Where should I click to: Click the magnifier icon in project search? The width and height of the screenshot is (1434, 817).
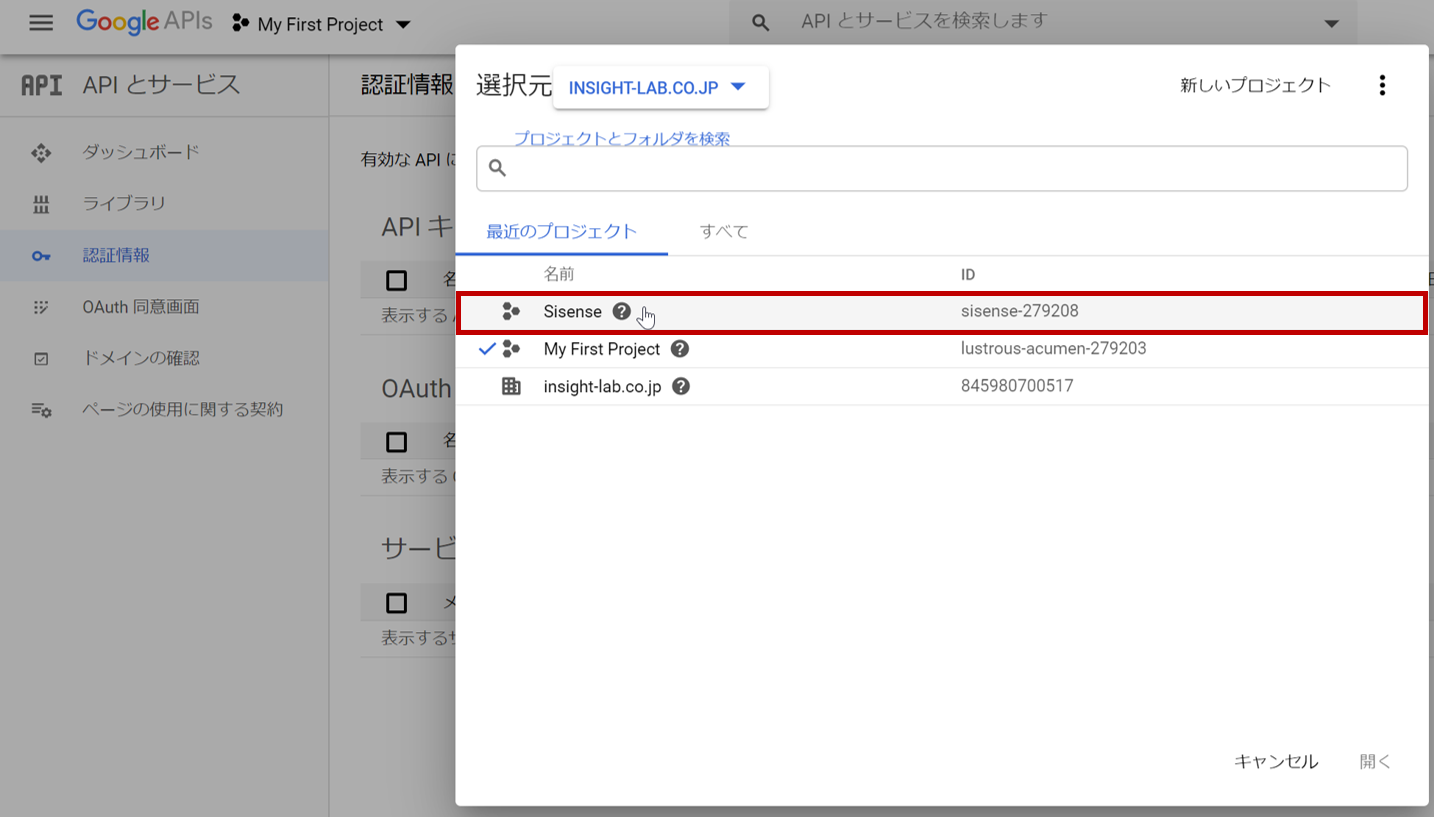pos(498,168)
